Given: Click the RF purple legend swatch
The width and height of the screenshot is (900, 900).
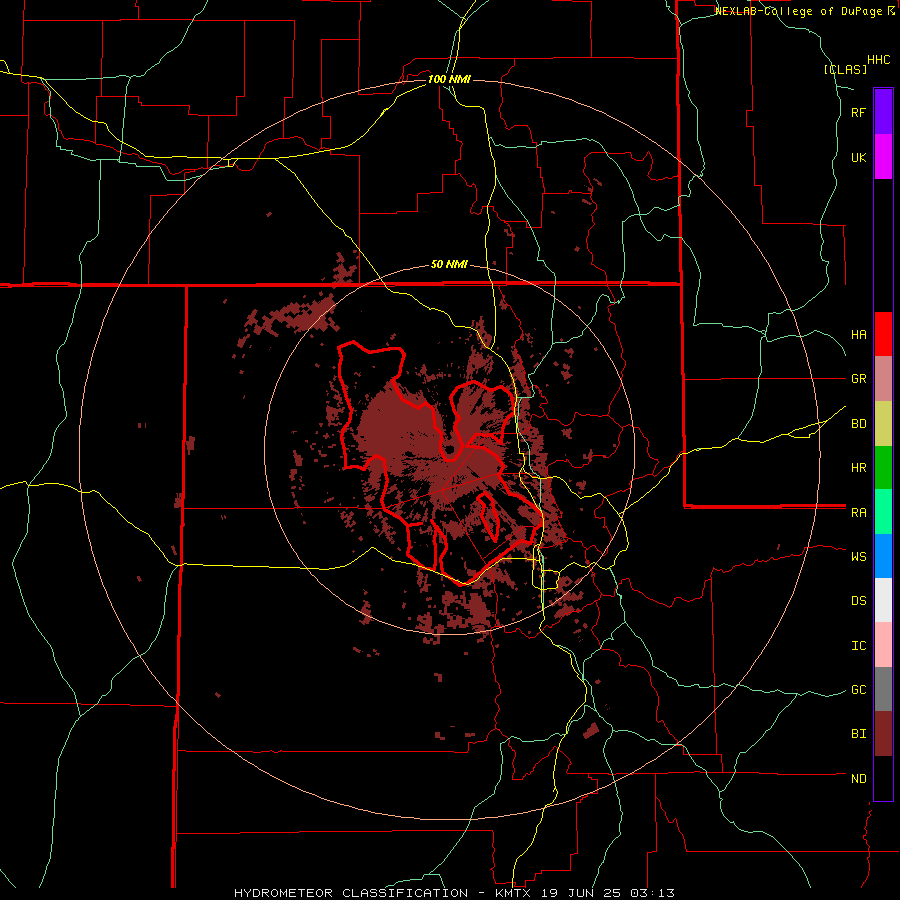Looking at the screenshot, I should tap(883, 111).
